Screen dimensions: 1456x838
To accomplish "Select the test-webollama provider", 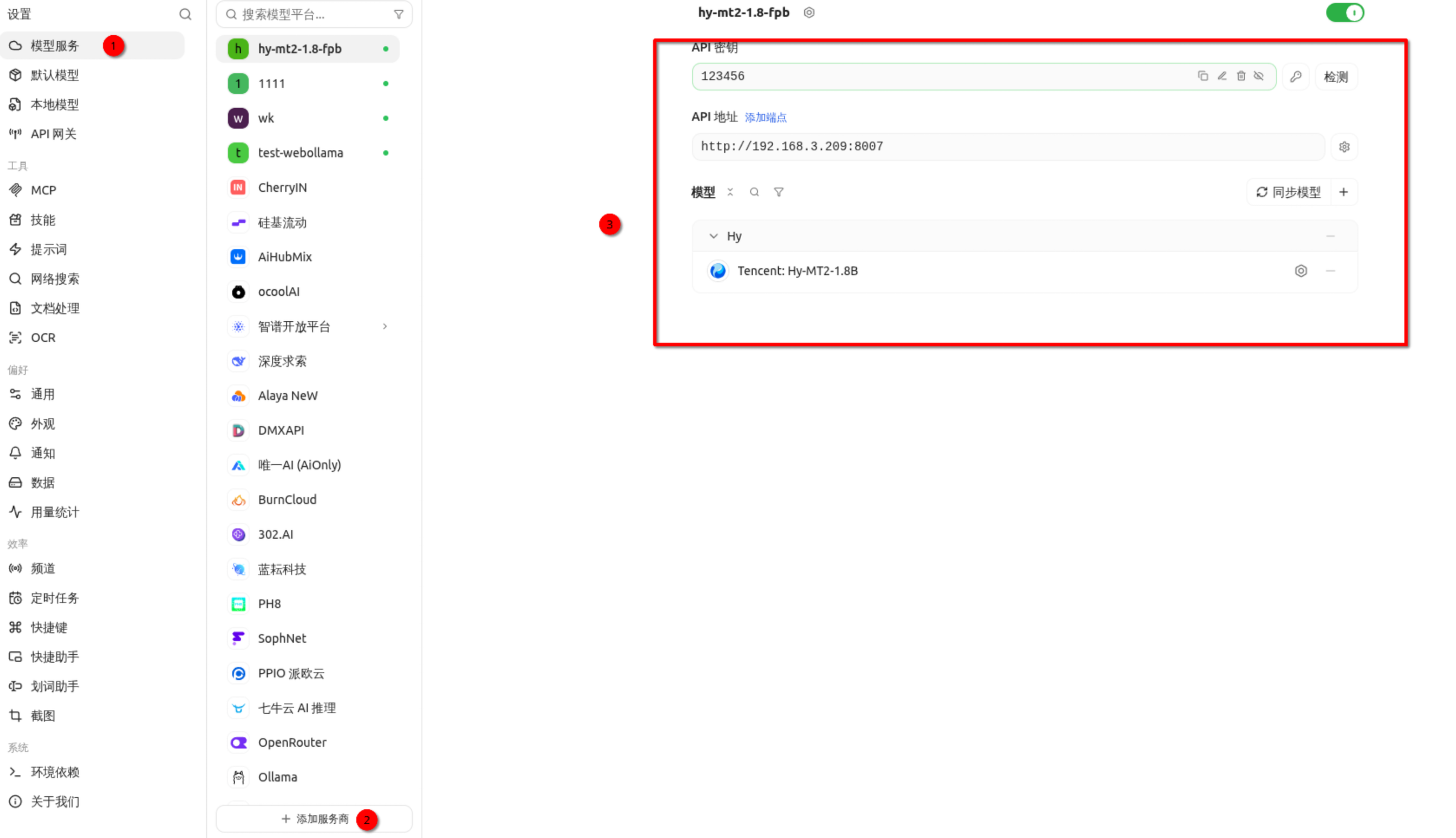I will click(308, 153).
